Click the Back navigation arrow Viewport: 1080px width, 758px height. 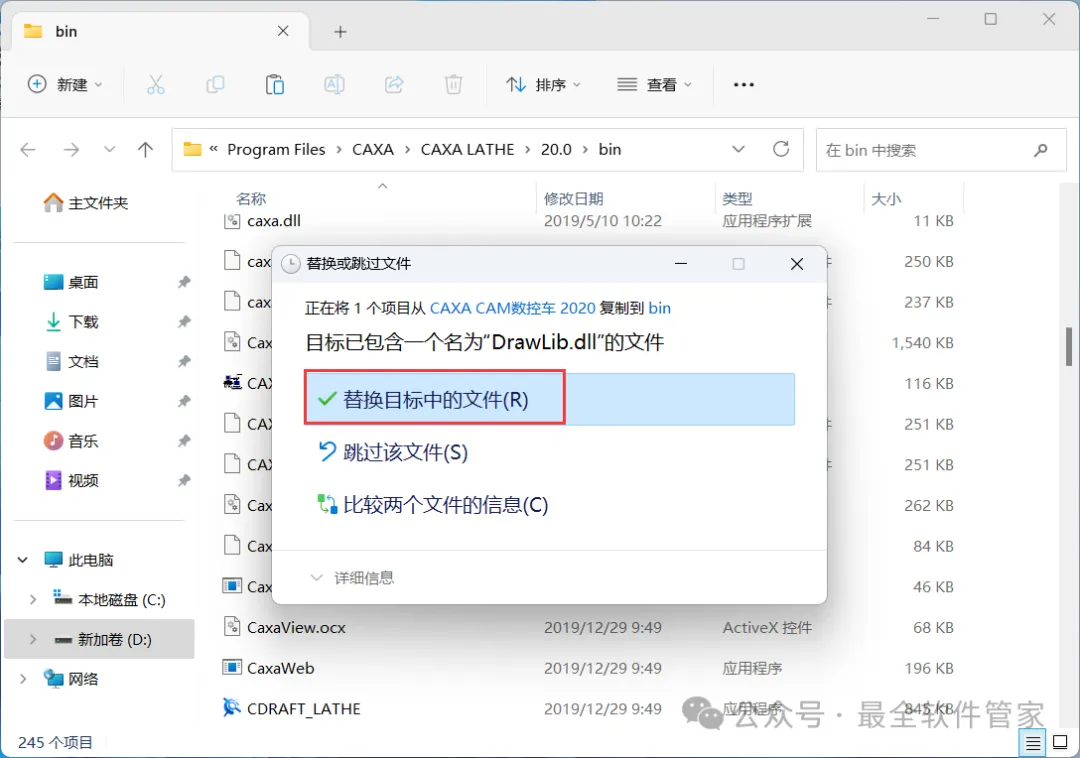tap(28, 150)
